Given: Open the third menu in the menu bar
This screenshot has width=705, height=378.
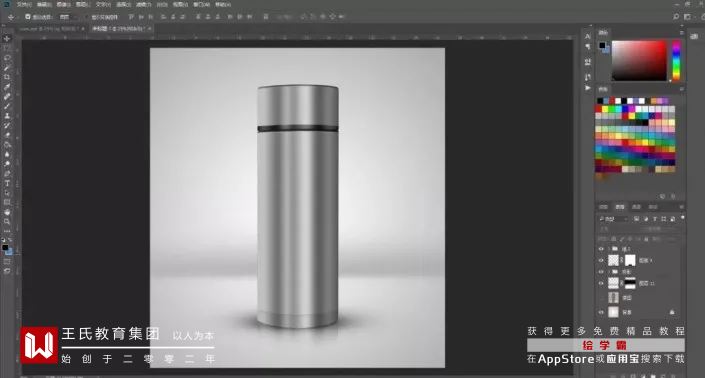Looking at the screenshot, I should coord(64,4).
